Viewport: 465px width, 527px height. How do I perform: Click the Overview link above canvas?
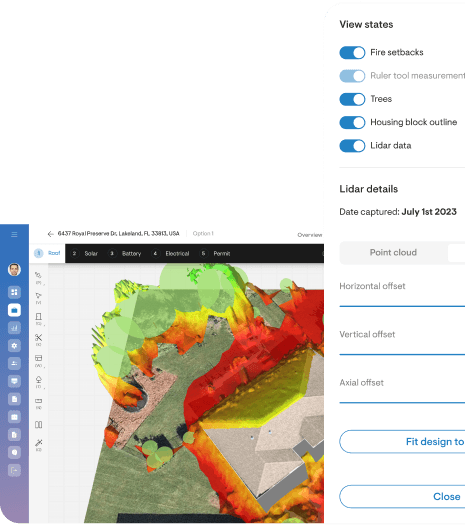click(309, 235)
